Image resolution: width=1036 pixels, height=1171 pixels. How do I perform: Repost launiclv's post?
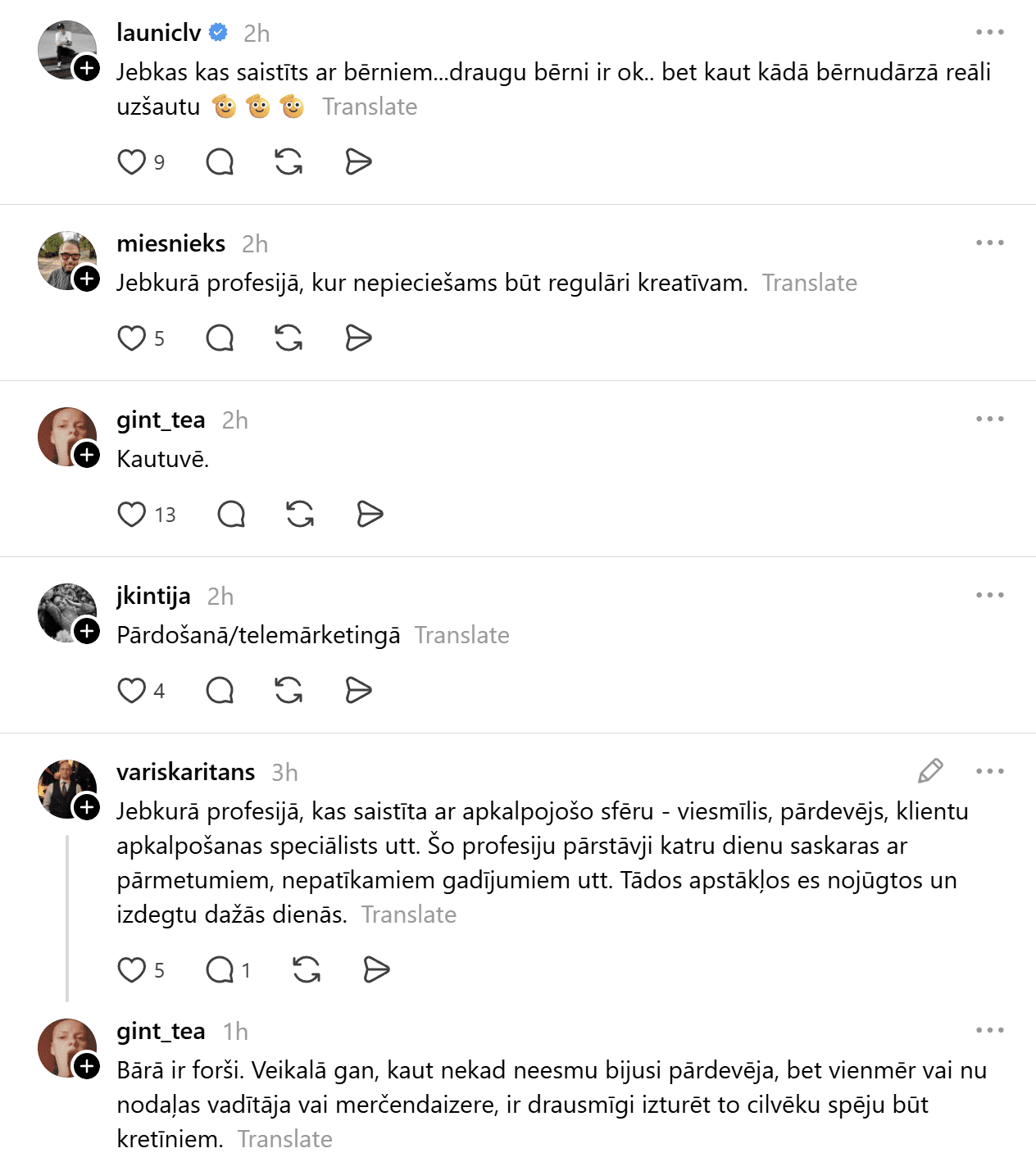pos(289,162)
